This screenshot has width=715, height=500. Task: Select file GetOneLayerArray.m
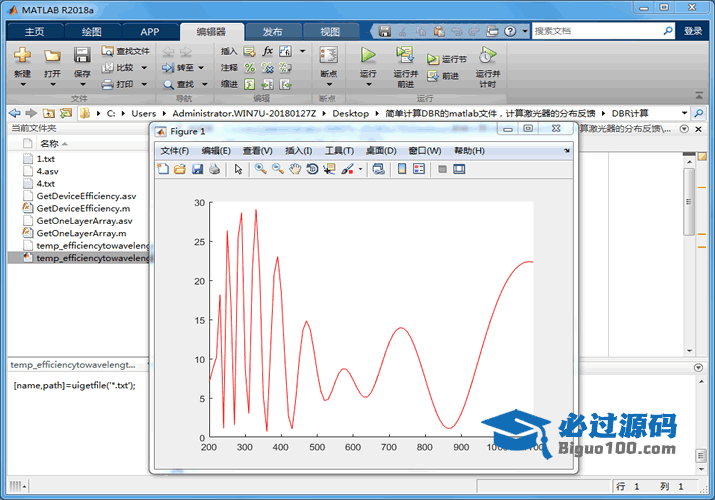[82, 233]
